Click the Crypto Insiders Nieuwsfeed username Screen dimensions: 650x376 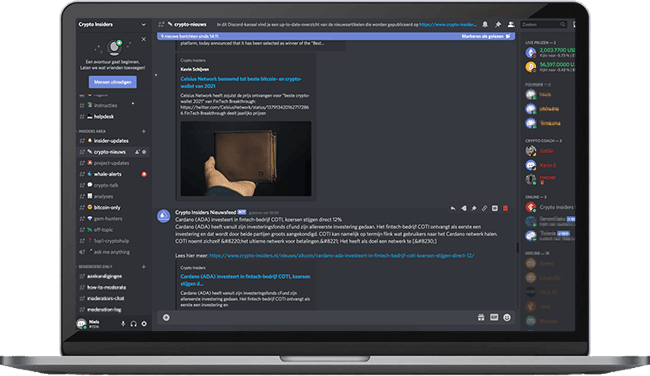coord(205,212)
